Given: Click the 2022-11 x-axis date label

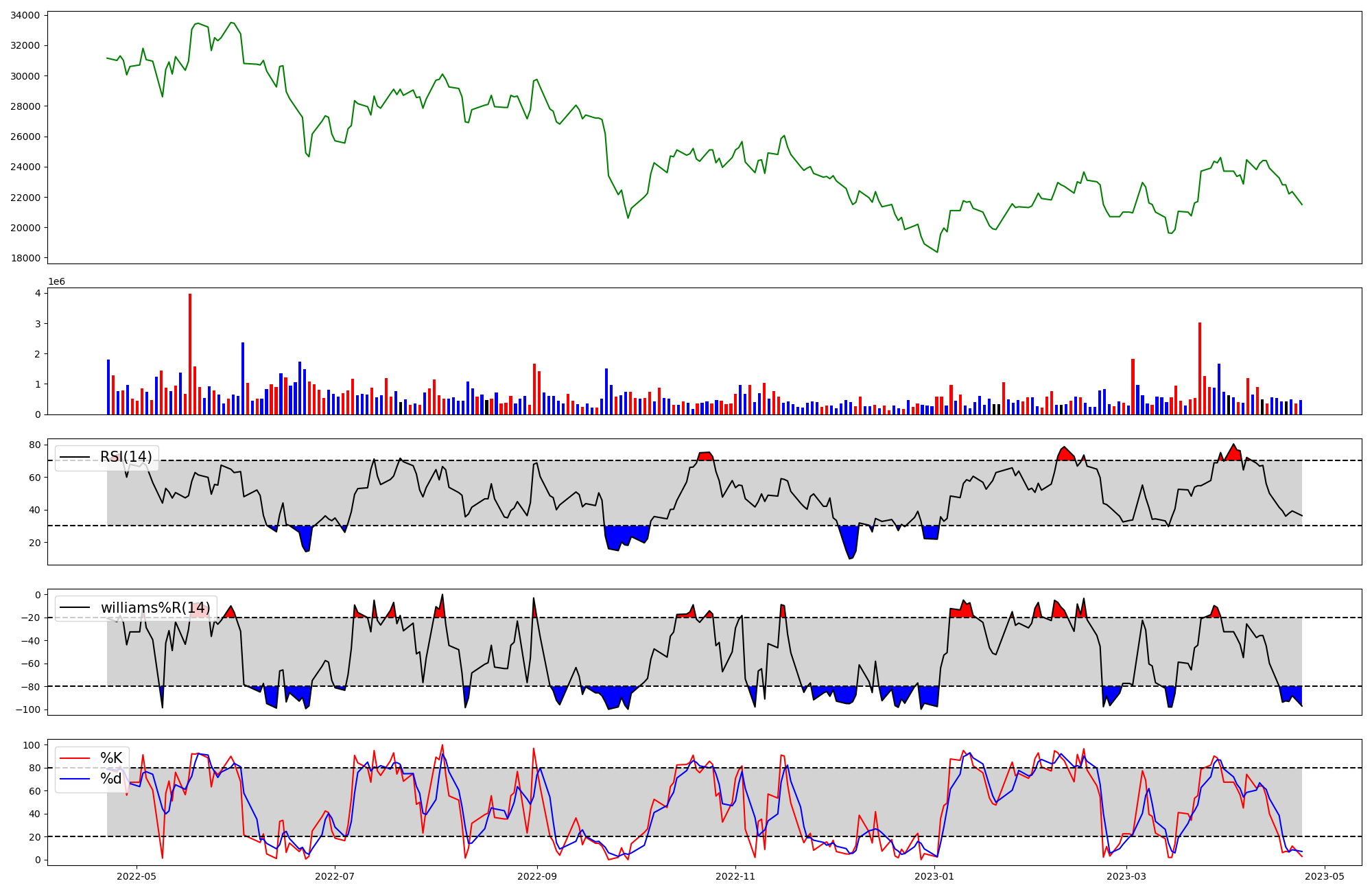Looking at the screenshot, I should [735, 876].
